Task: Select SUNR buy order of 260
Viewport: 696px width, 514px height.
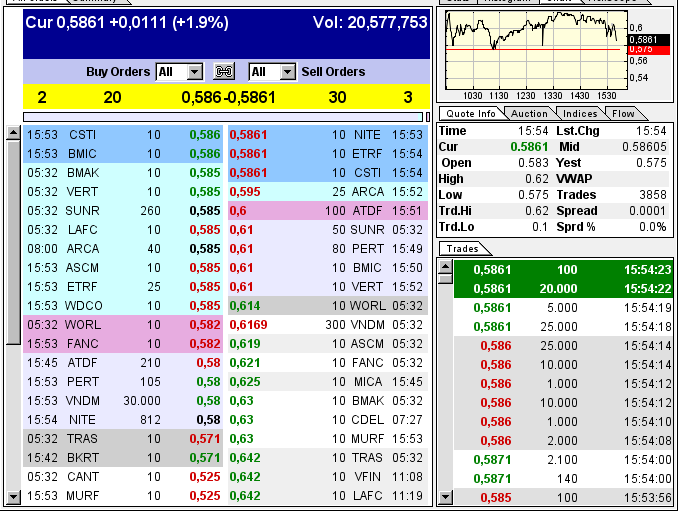Action: (125, 211)
